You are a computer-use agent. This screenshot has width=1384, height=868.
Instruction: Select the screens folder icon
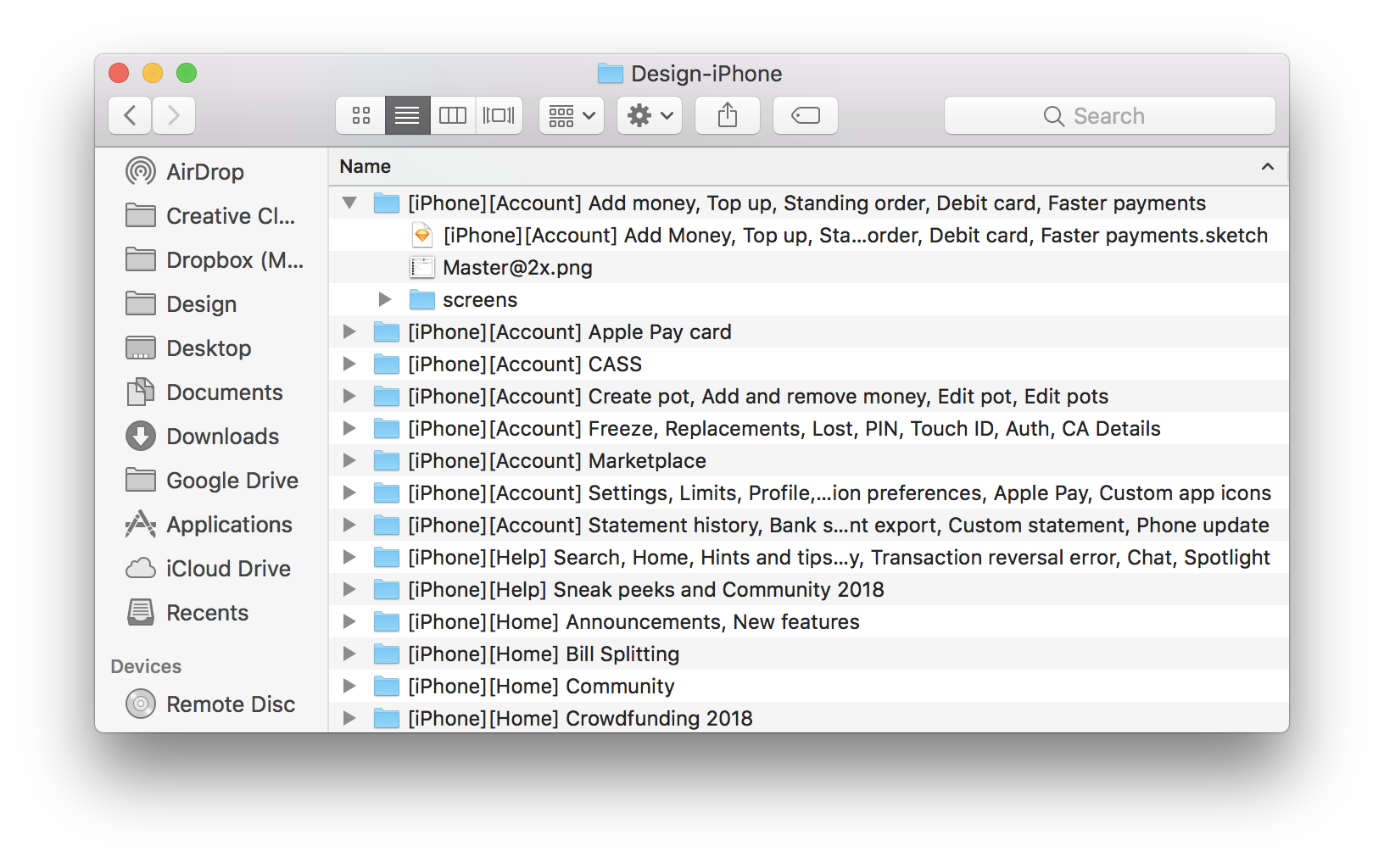point(422,299)
